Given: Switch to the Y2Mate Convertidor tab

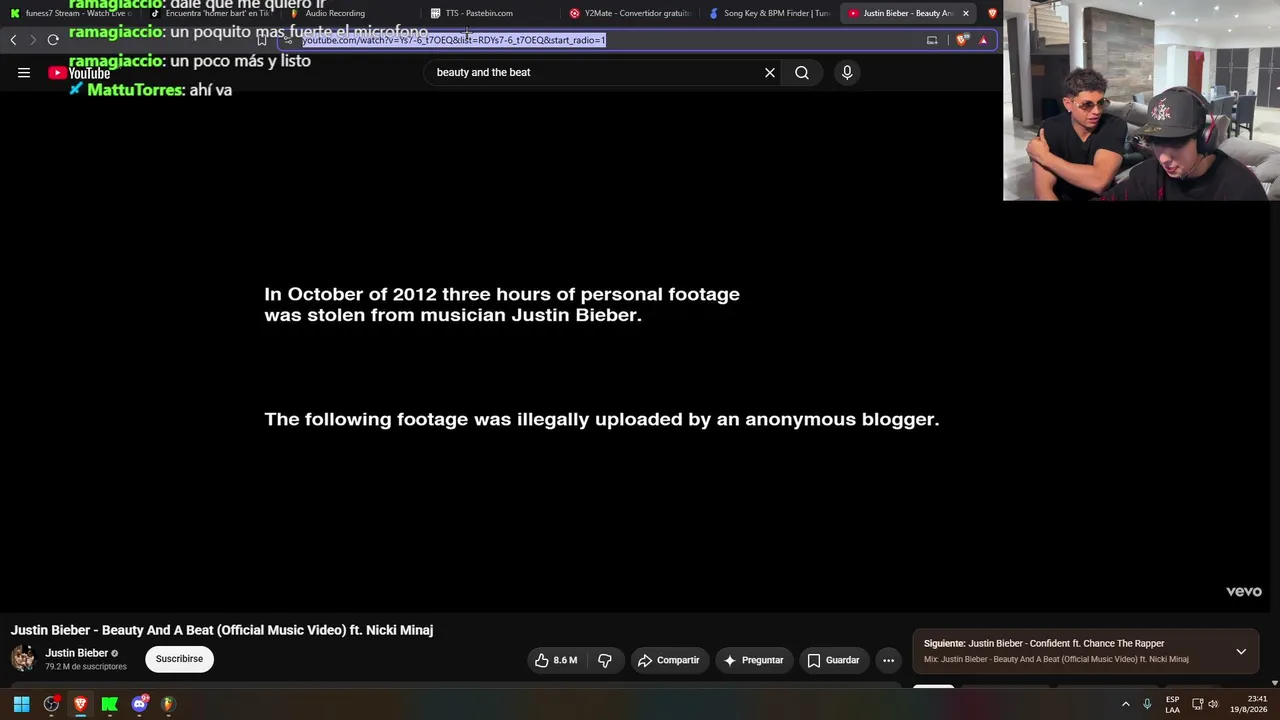Looking at the screenshot, I should coord(630,13).
